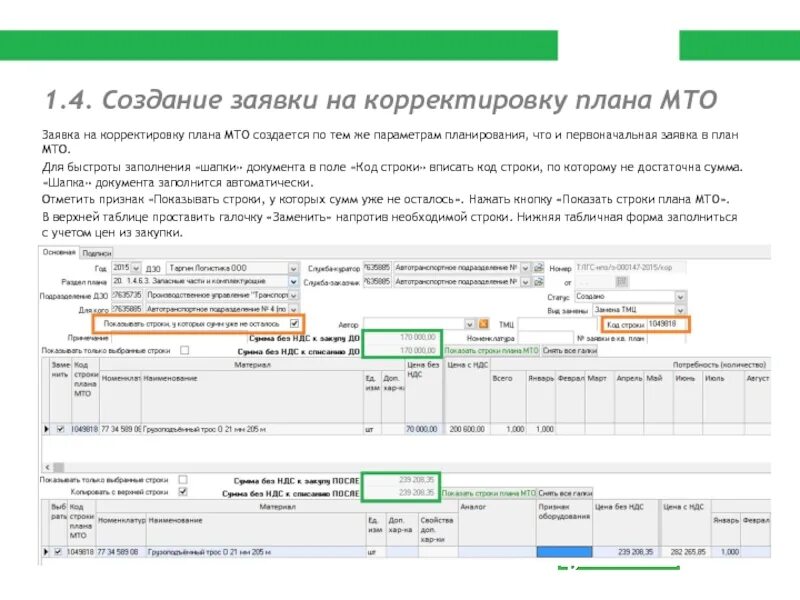800x600 pixels.
Task: Click the 'Для кого' code field 7635885
Action: click(127, 309)
